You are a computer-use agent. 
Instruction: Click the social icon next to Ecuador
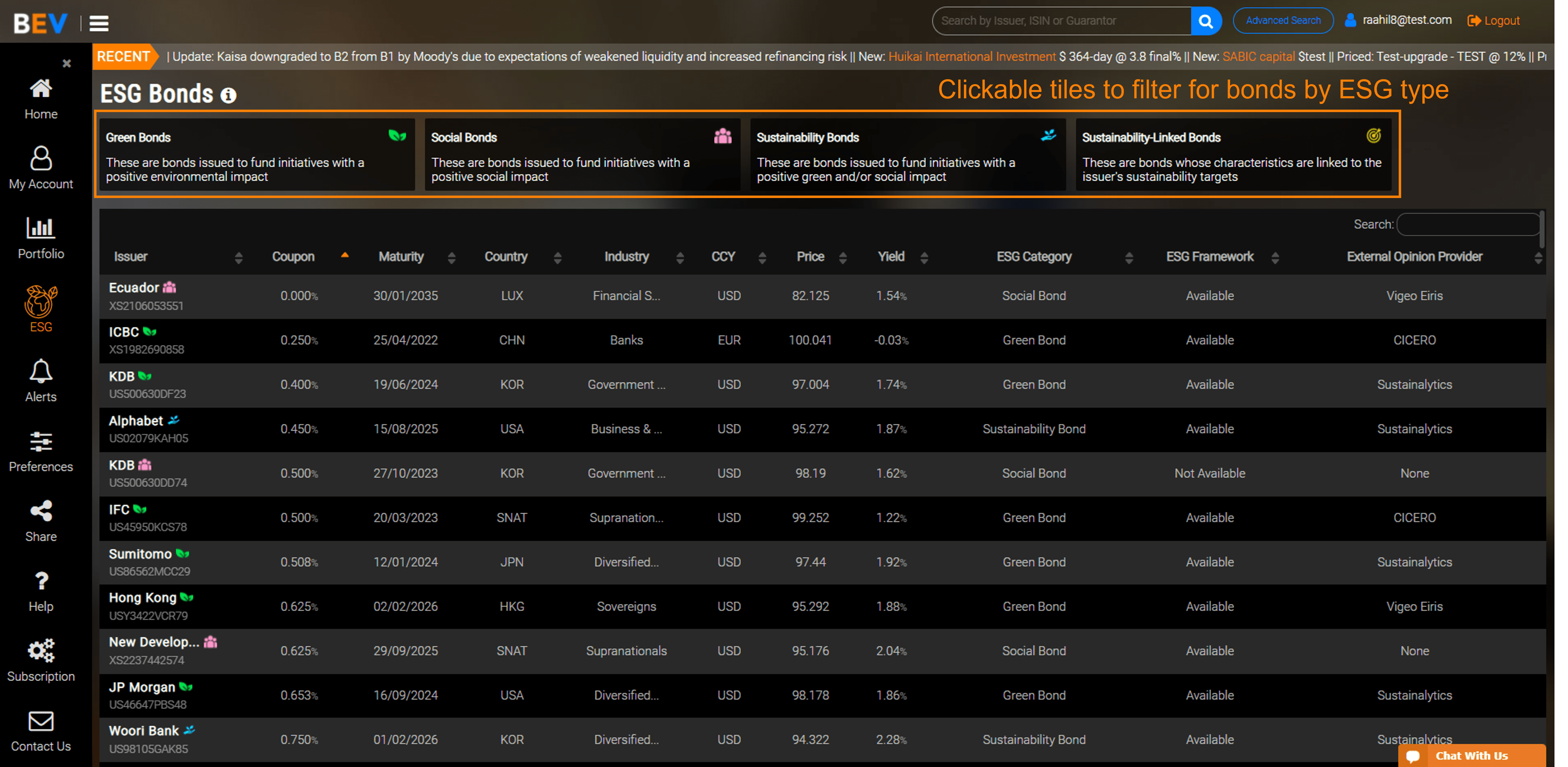click(x=170, y=287)
